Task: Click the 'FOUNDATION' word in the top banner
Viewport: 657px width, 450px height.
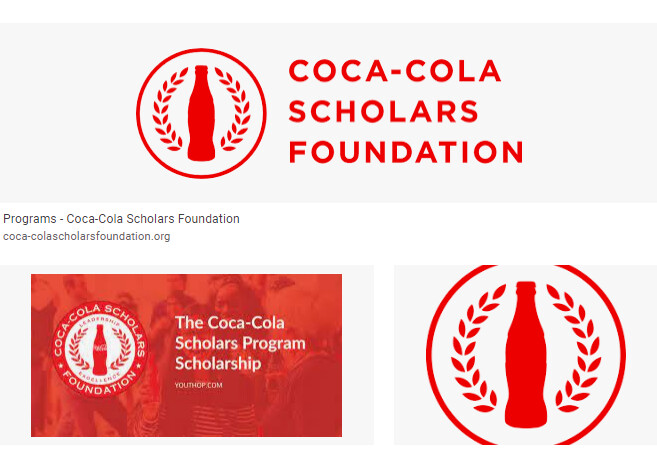Action: click(x=405, y=152)
